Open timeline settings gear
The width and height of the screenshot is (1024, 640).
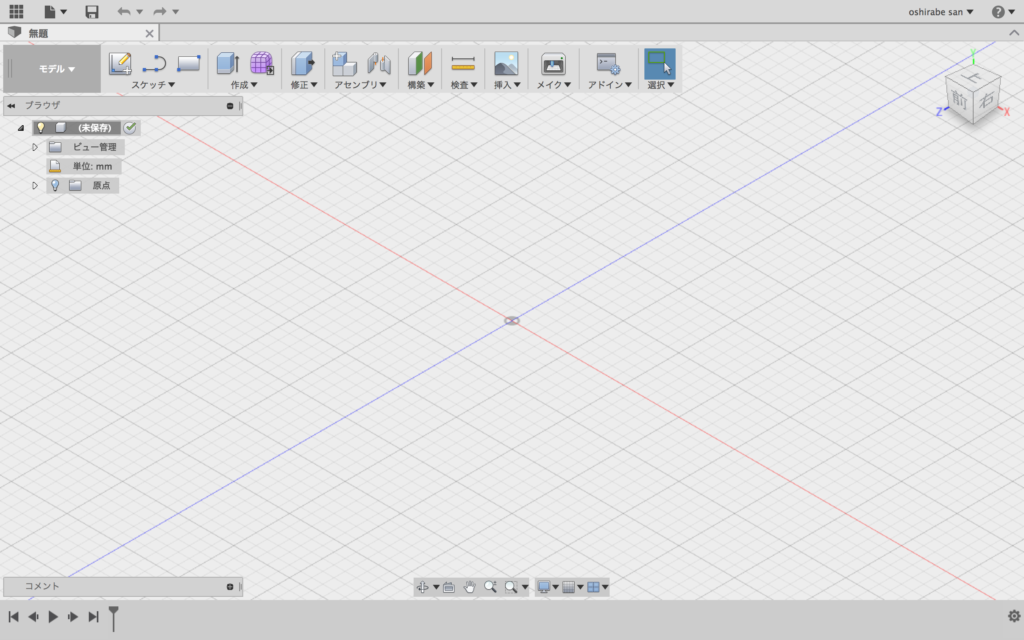pos(1014,616)
